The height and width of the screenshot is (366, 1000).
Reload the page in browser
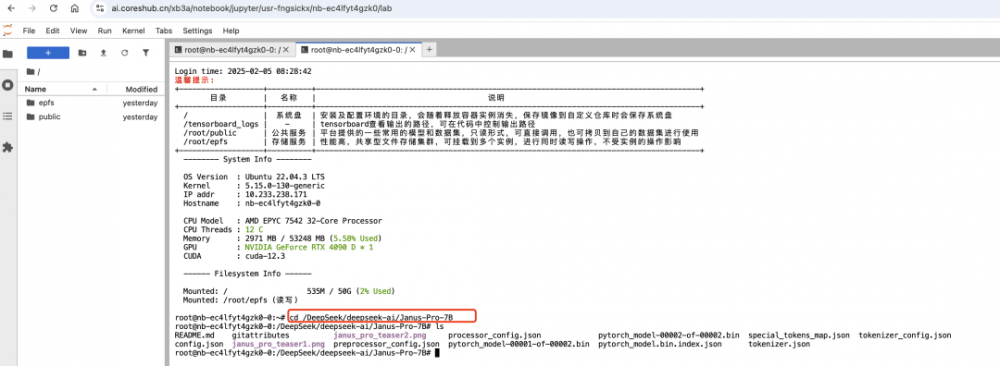[x=54, y=9]
